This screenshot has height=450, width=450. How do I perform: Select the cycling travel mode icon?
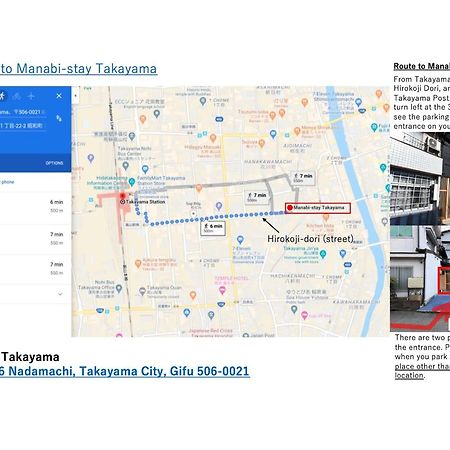pos(16,96)
